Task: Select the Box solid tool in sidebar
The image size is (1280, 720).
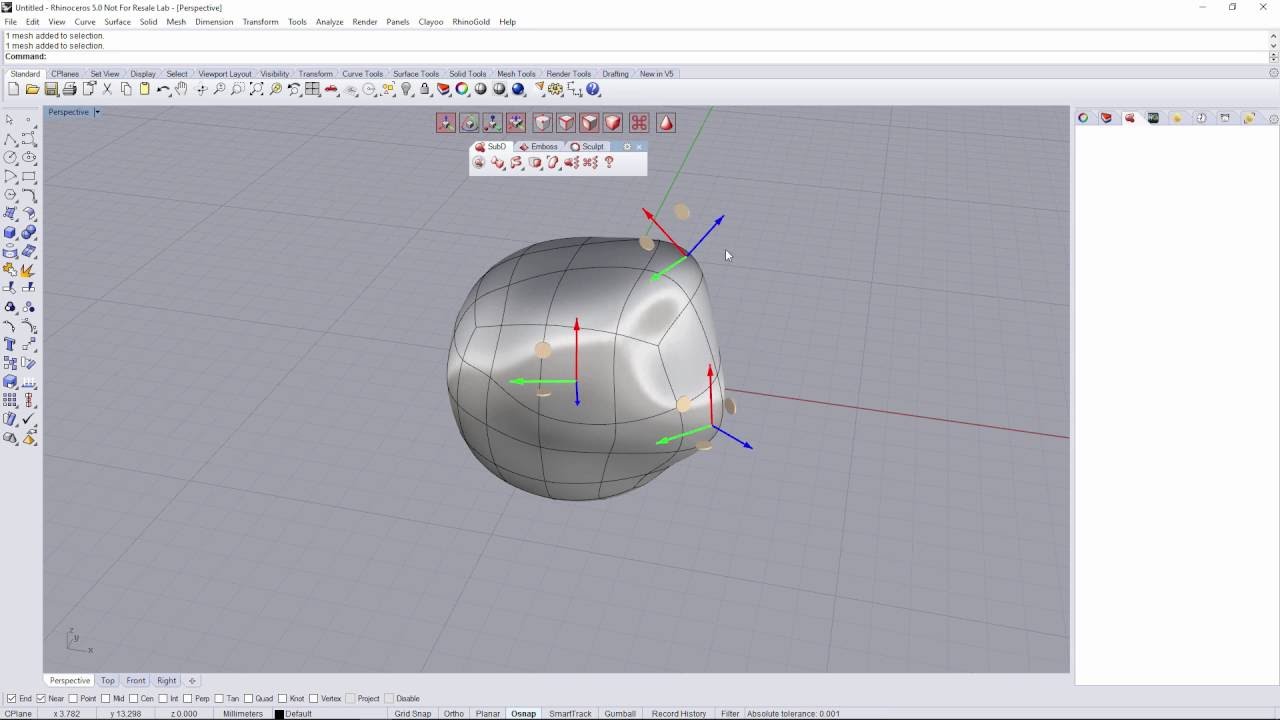Action: tap(10, 232)
